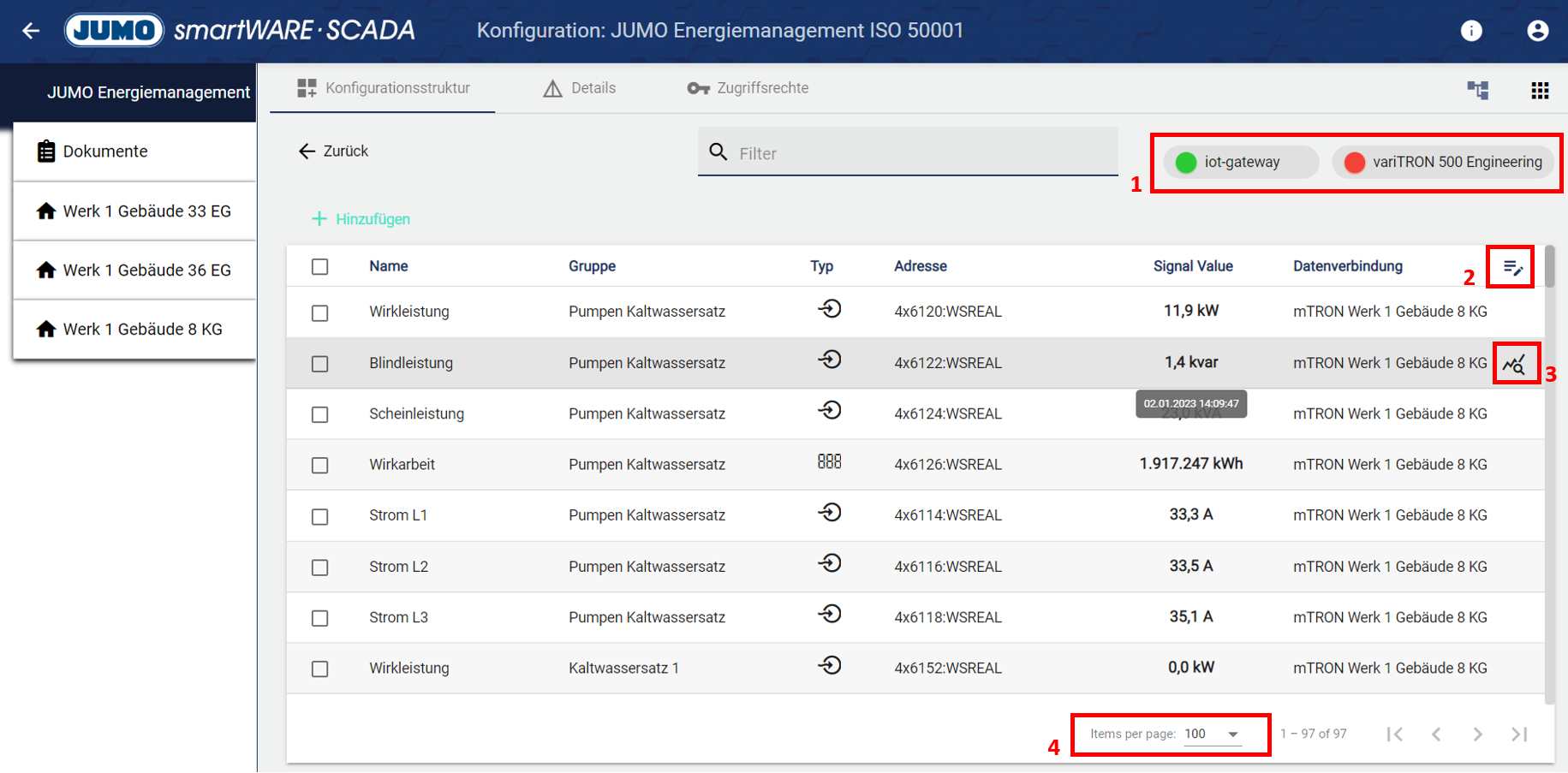
Task: Open the Items per page dropdown
Action: [1212, 734]
